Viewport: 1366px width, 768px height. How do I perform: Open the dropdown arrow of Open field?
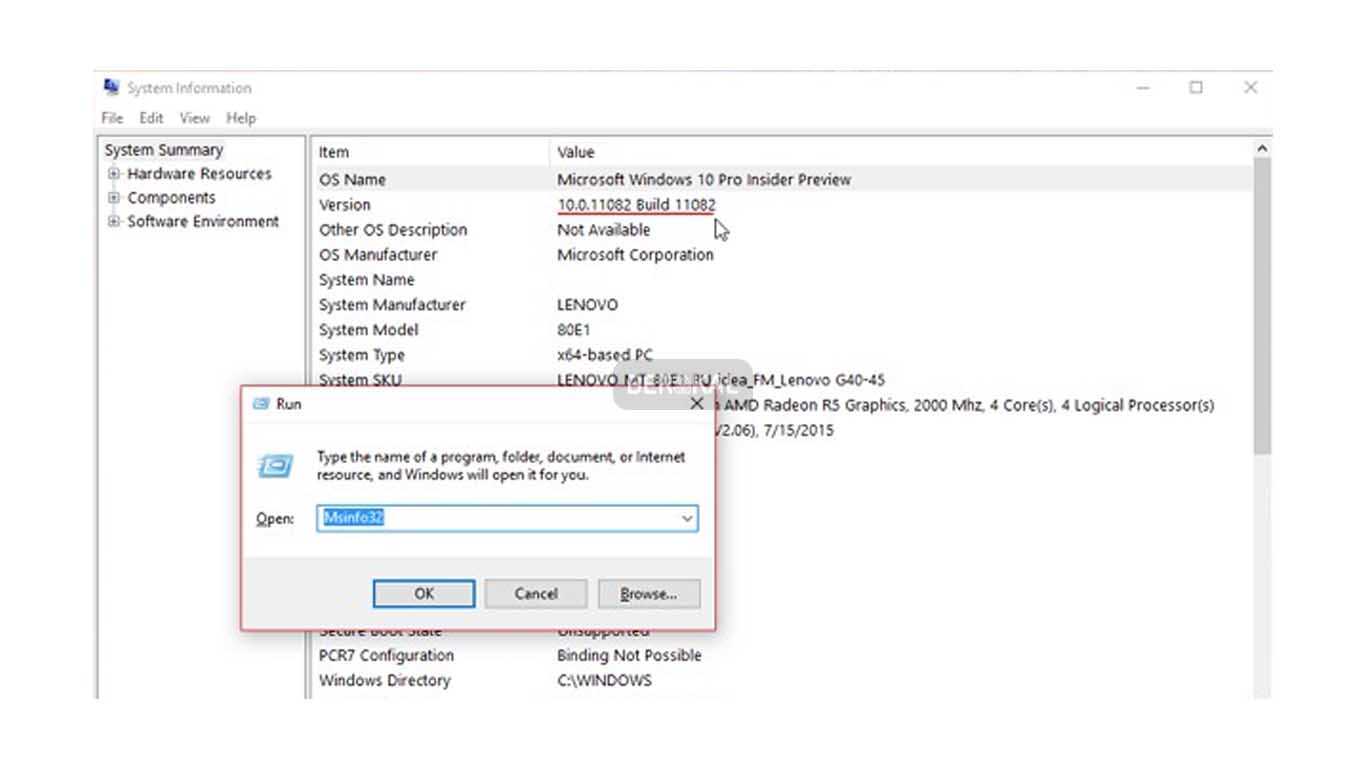(687, 518)
